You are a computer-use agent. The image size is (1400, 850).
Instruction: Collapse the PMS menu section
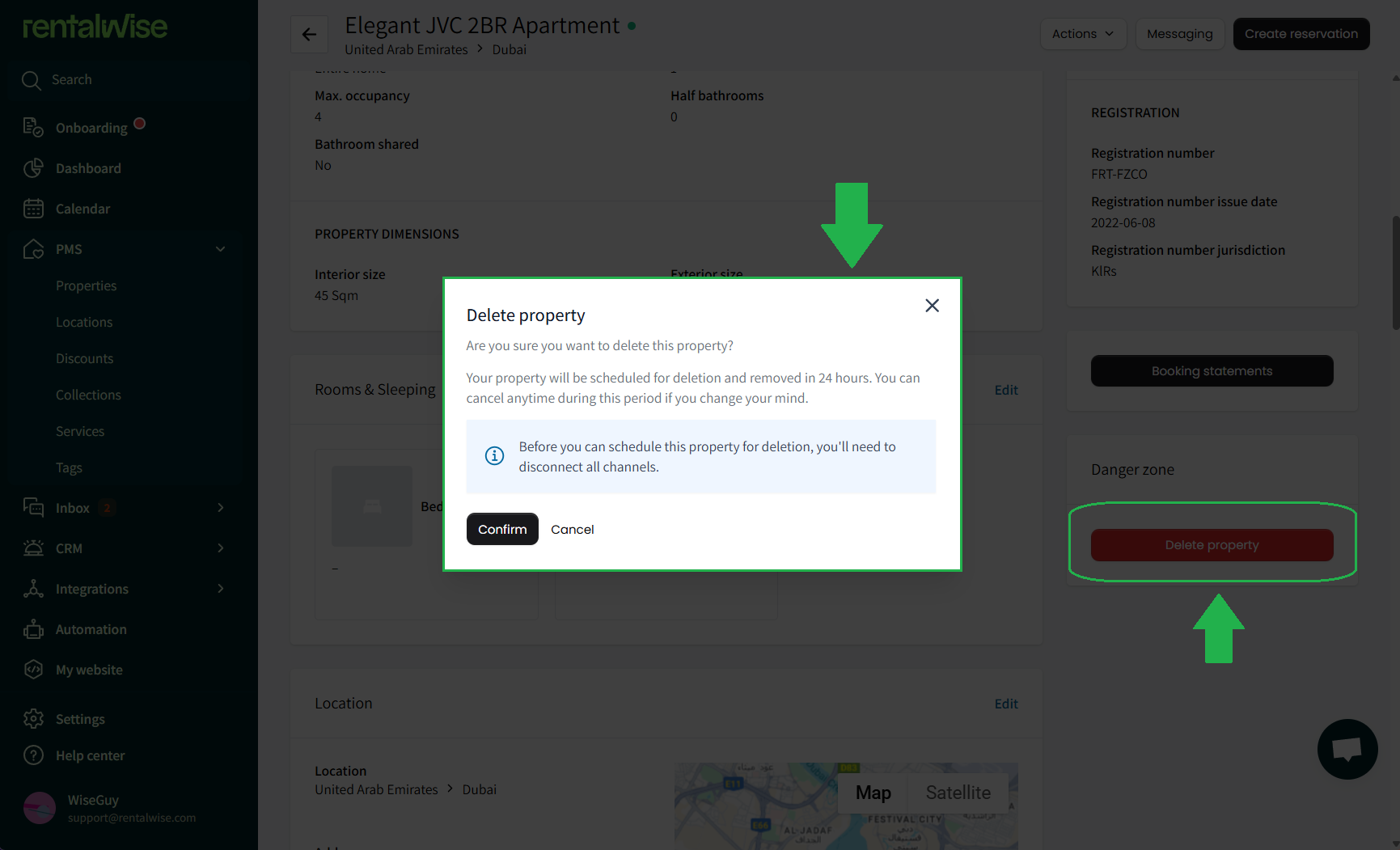220,249
